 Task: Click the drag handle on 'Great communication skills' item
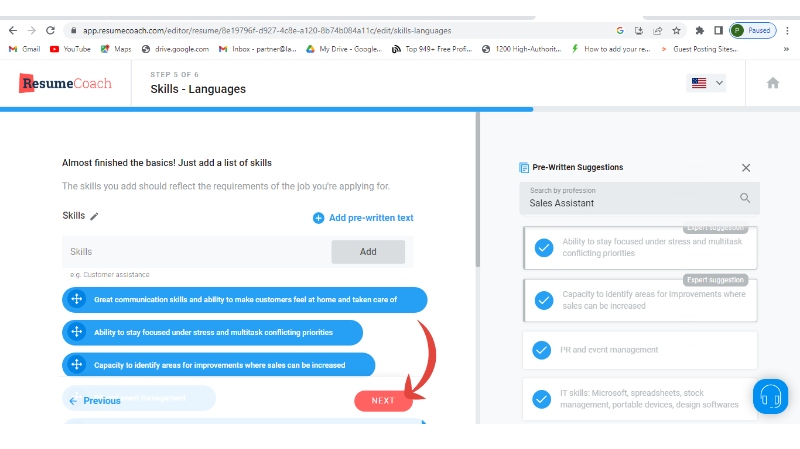[x=77, y=300]
